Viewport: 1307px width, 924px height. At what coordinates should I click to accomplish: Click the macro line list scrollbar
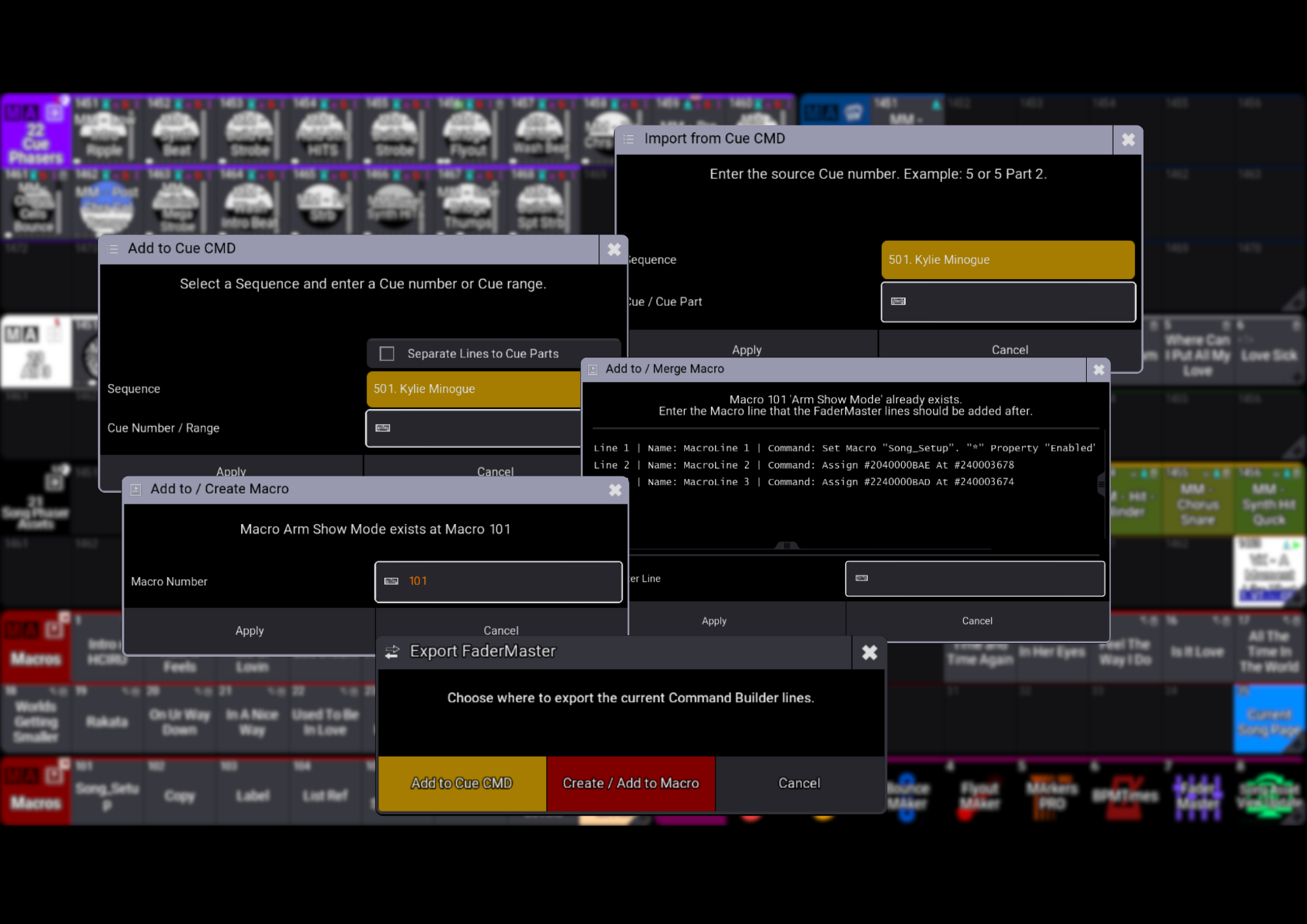pos(1101,484)
